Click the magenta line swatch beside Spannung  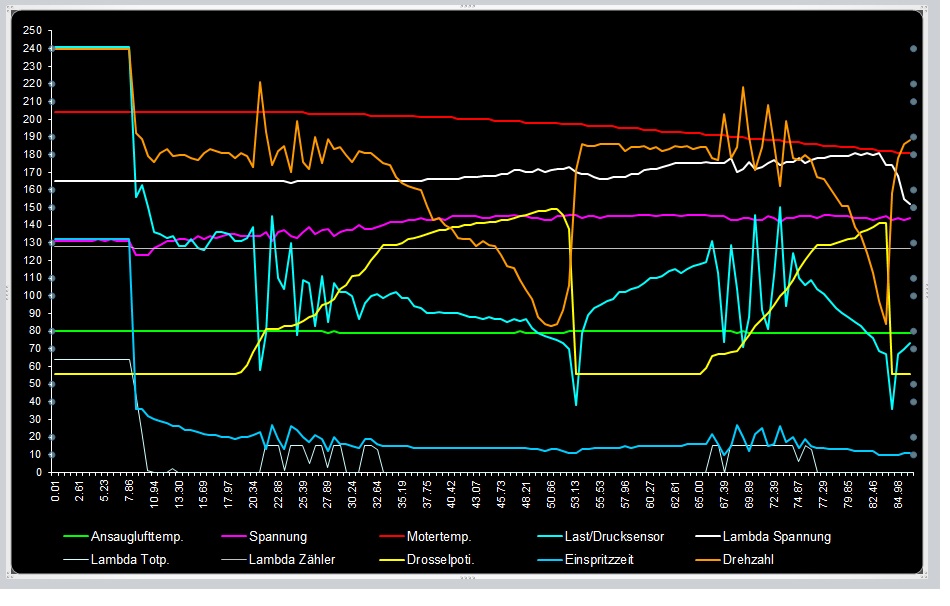click(x=231, y=537)
